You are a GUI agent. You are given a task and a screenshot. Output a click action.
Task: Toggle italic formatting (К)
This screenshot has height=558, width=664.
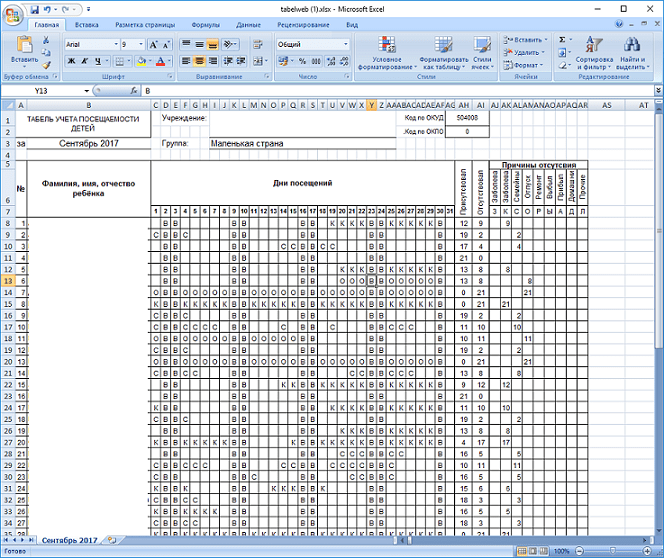click(85, 61)
